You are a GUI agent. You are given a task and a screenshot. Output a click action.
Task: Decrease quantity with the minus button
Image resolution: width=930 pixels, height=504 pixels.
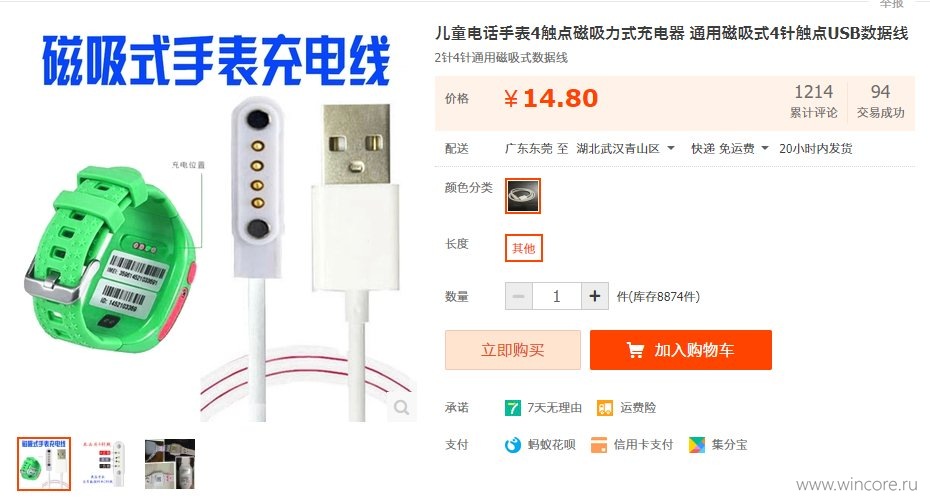click(519, 296)
